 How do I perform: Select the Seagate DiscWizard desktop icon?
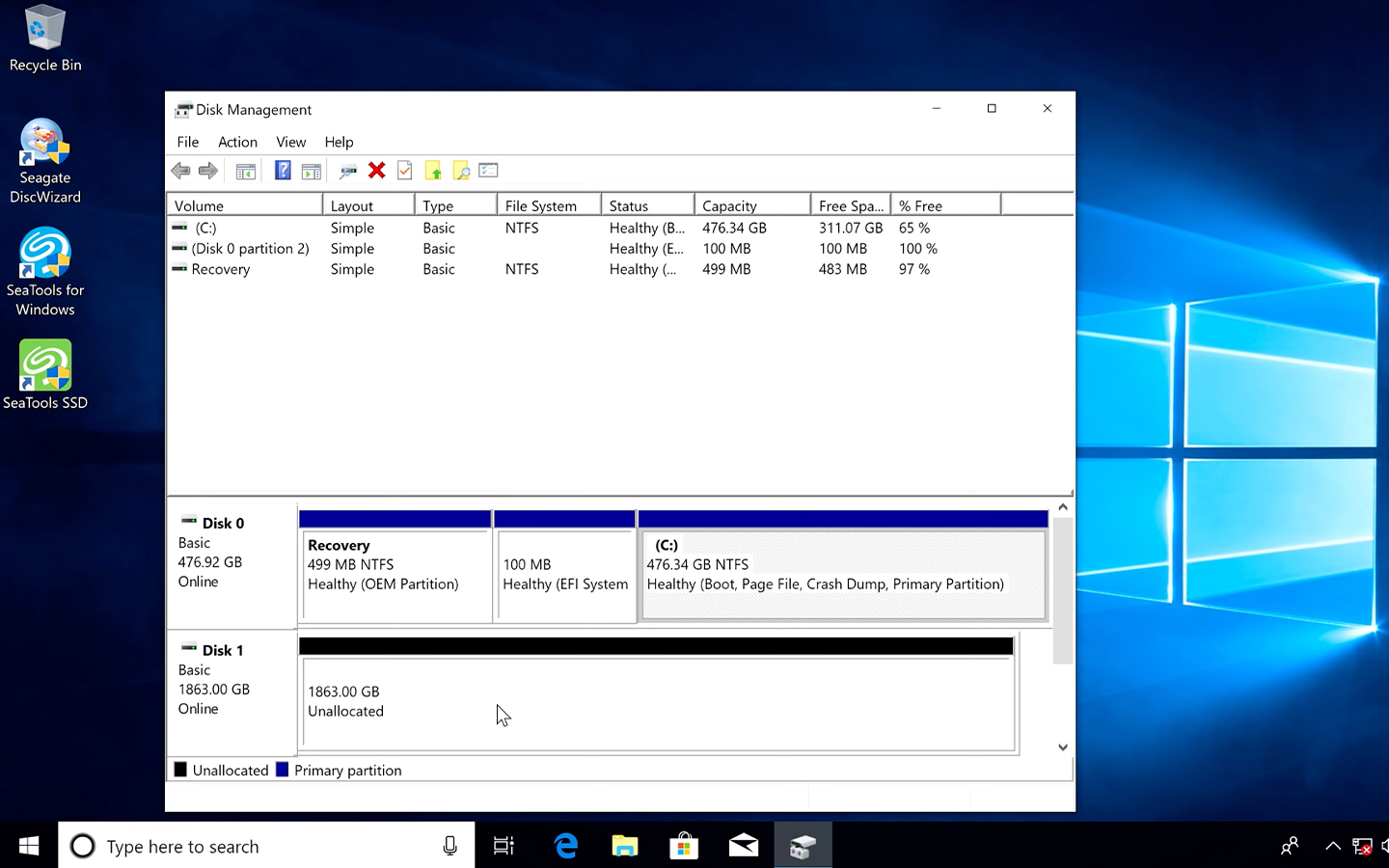(44, 161)
